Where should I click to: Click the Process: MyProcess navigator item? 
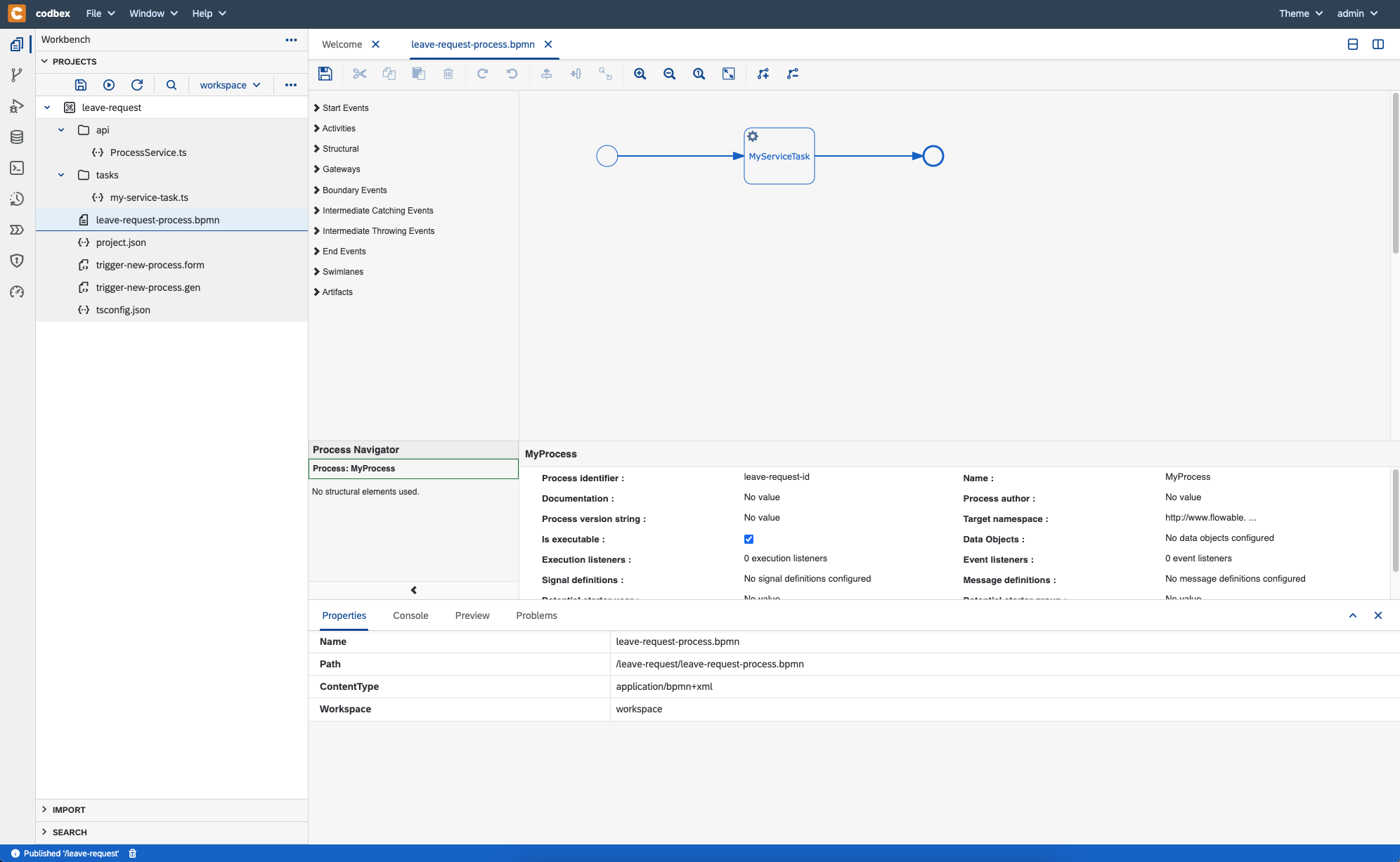[413, 468]
